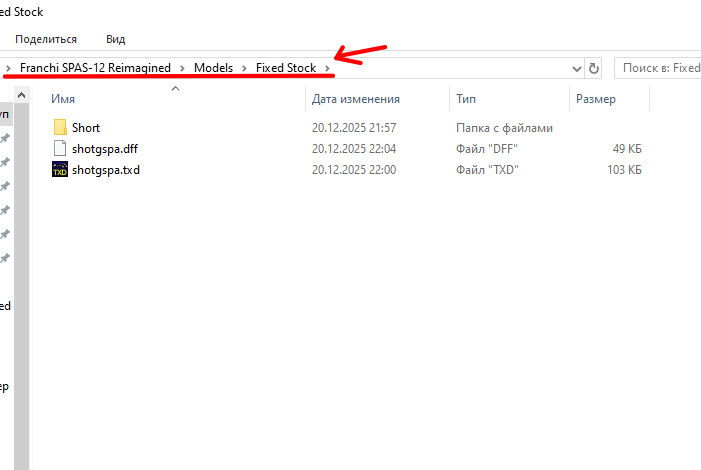Expand address bar history dropdown
Image resolution: width=701 pixels, height=470 pixels.
point(576,68)
